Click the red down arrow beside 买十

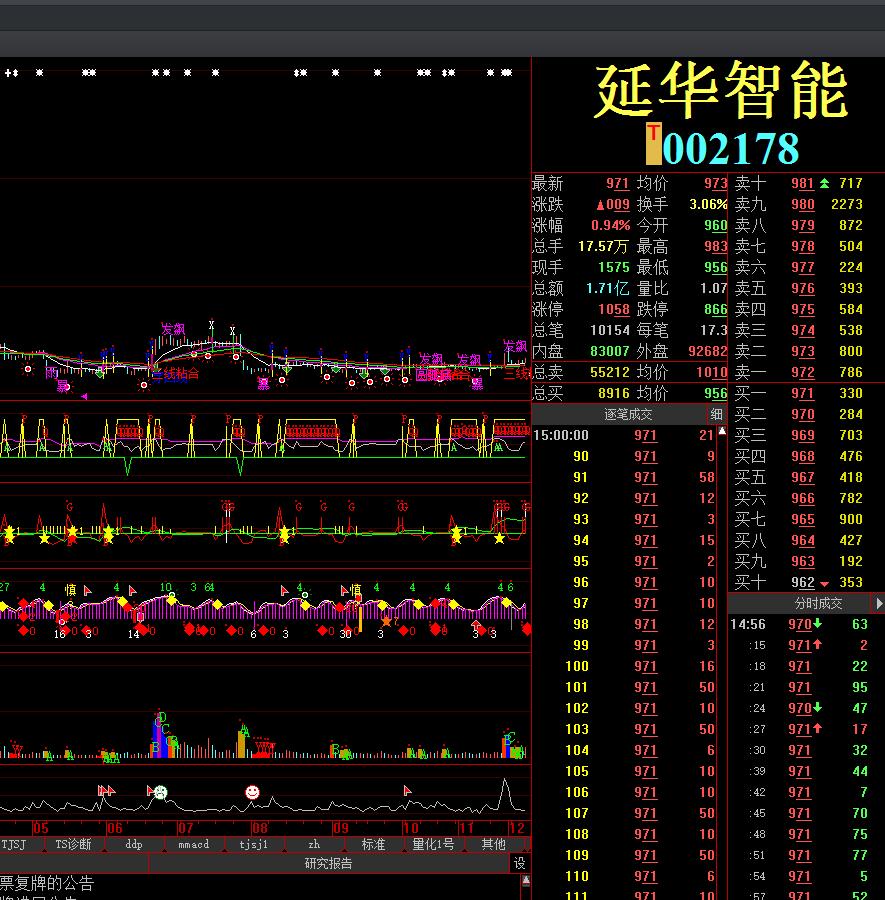tap(824, 583)
